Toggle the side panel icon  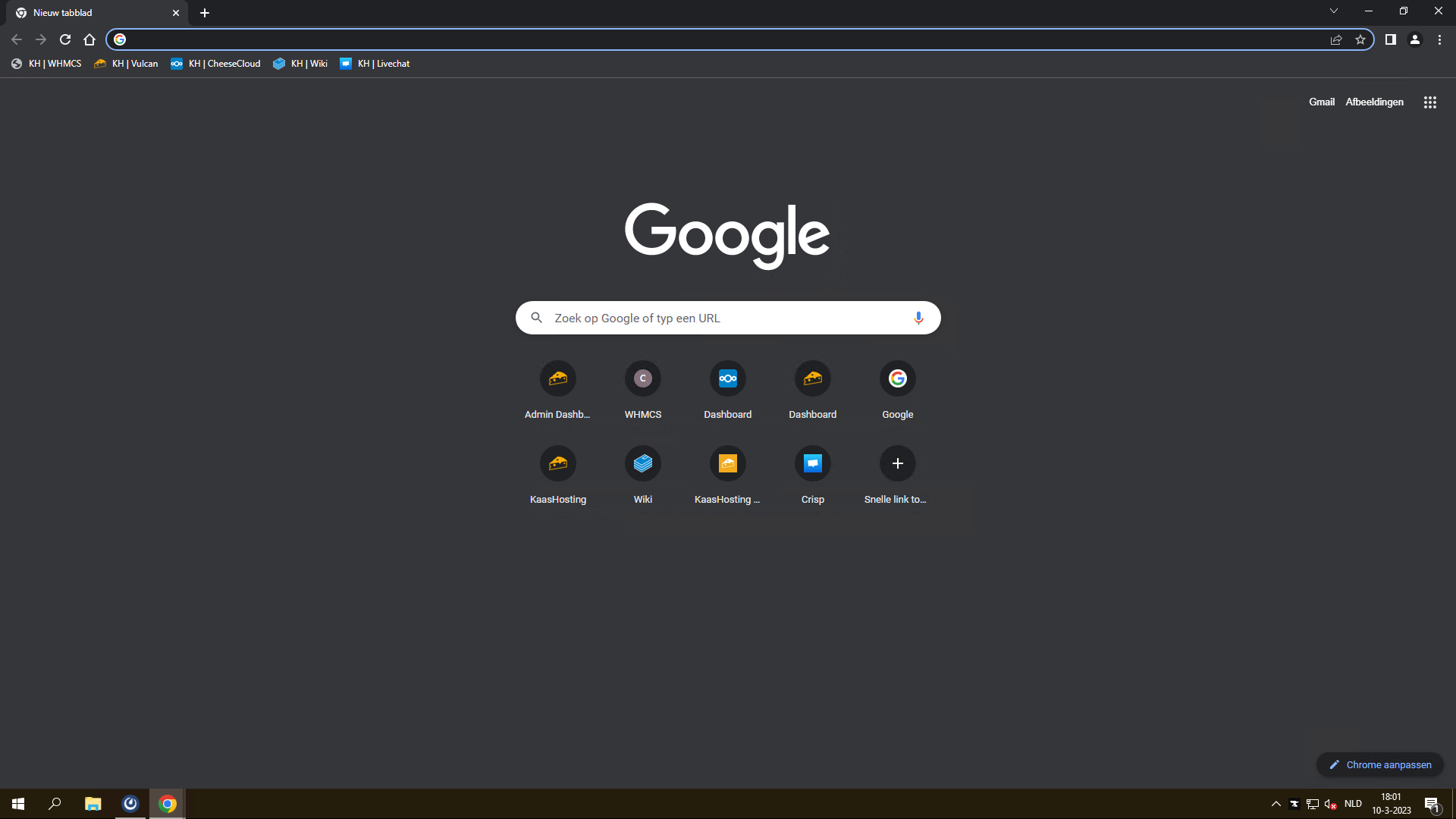1390,39
